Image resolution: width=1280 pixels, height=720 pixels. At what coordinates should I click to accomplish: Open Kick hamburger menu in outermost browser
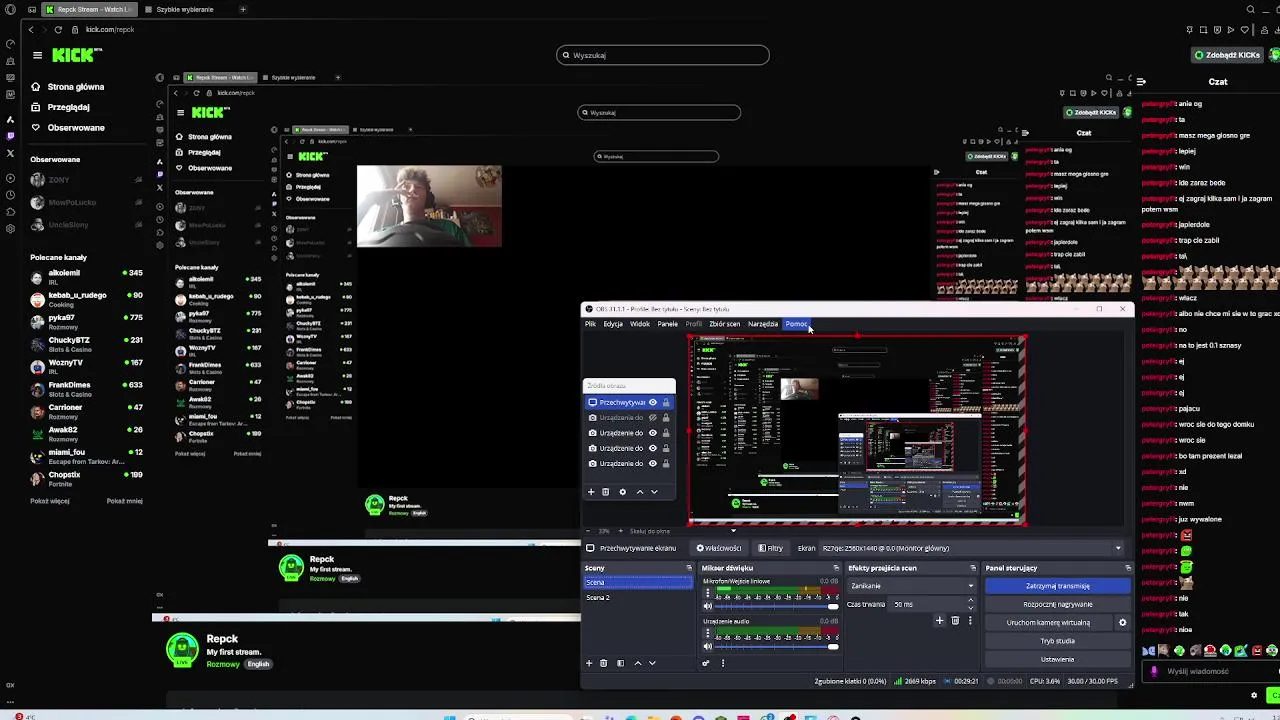pyautogui.click(x=37, y=56)
